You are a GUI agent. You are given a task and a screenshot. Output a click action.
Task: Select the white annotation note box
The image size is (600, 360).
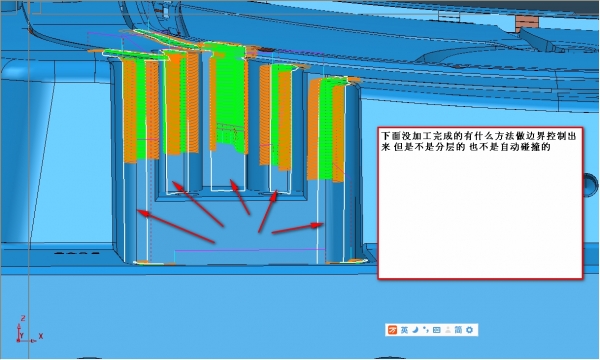pos(481,203)
